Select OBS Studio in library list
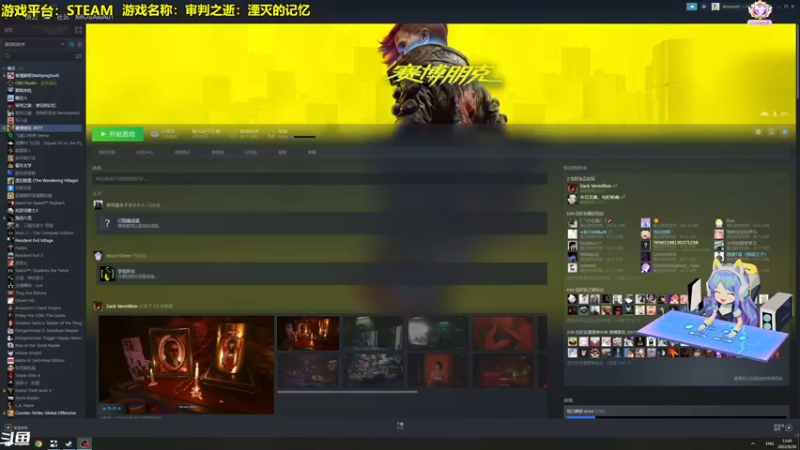 pyautogui.click(x=35, y=83)
